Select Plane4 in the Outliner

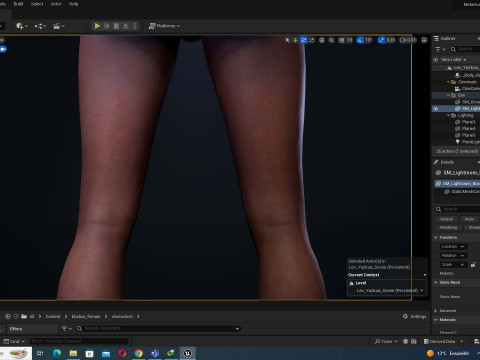click(468, 129)
